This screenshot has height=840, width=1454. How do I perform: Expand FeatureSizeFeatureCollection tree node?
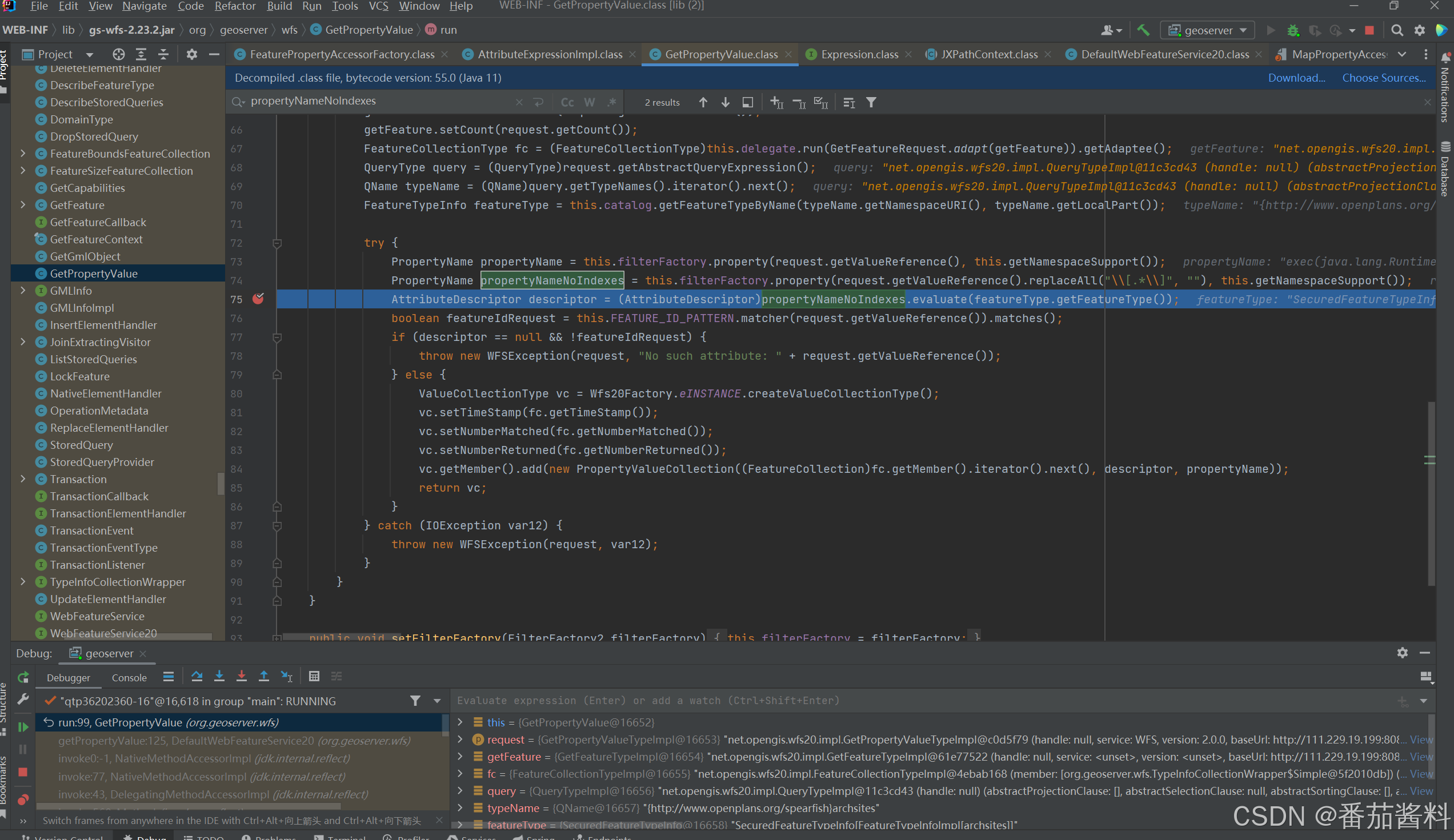pos(22,171)
